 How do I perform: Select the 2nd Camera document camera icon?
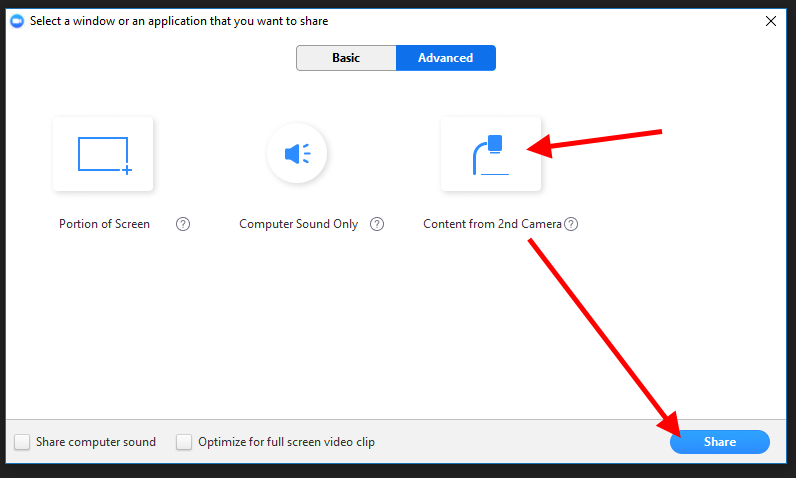click(x=490, y=154)
